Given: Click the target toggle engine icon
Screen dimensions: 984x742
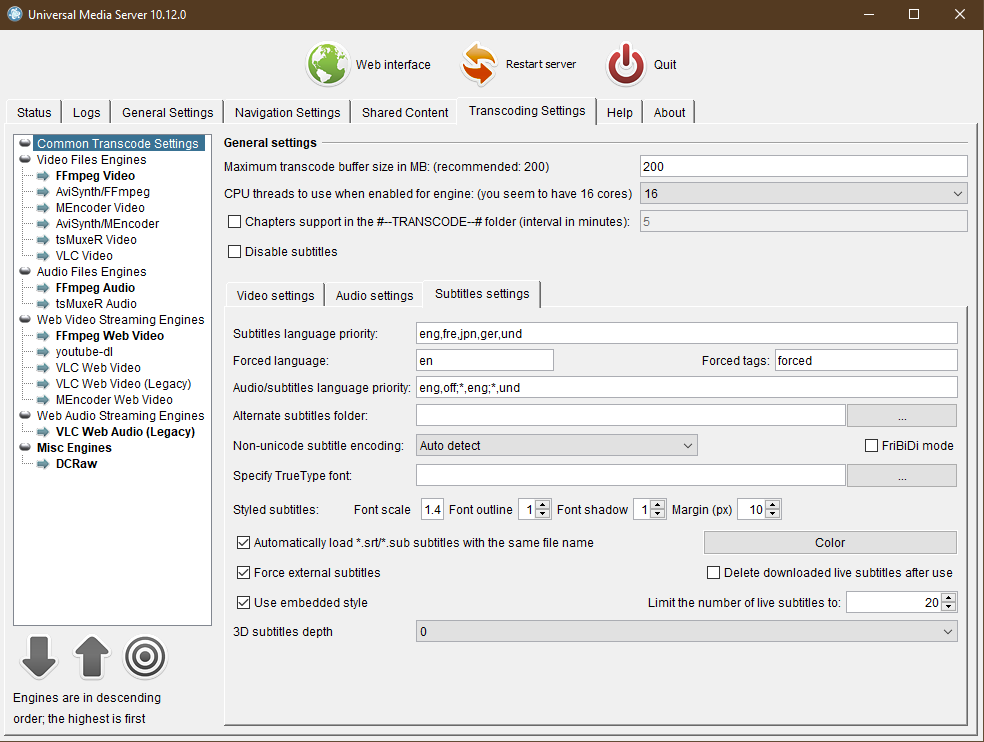Looking at the screenshot, I should click(x=145, y=657).
